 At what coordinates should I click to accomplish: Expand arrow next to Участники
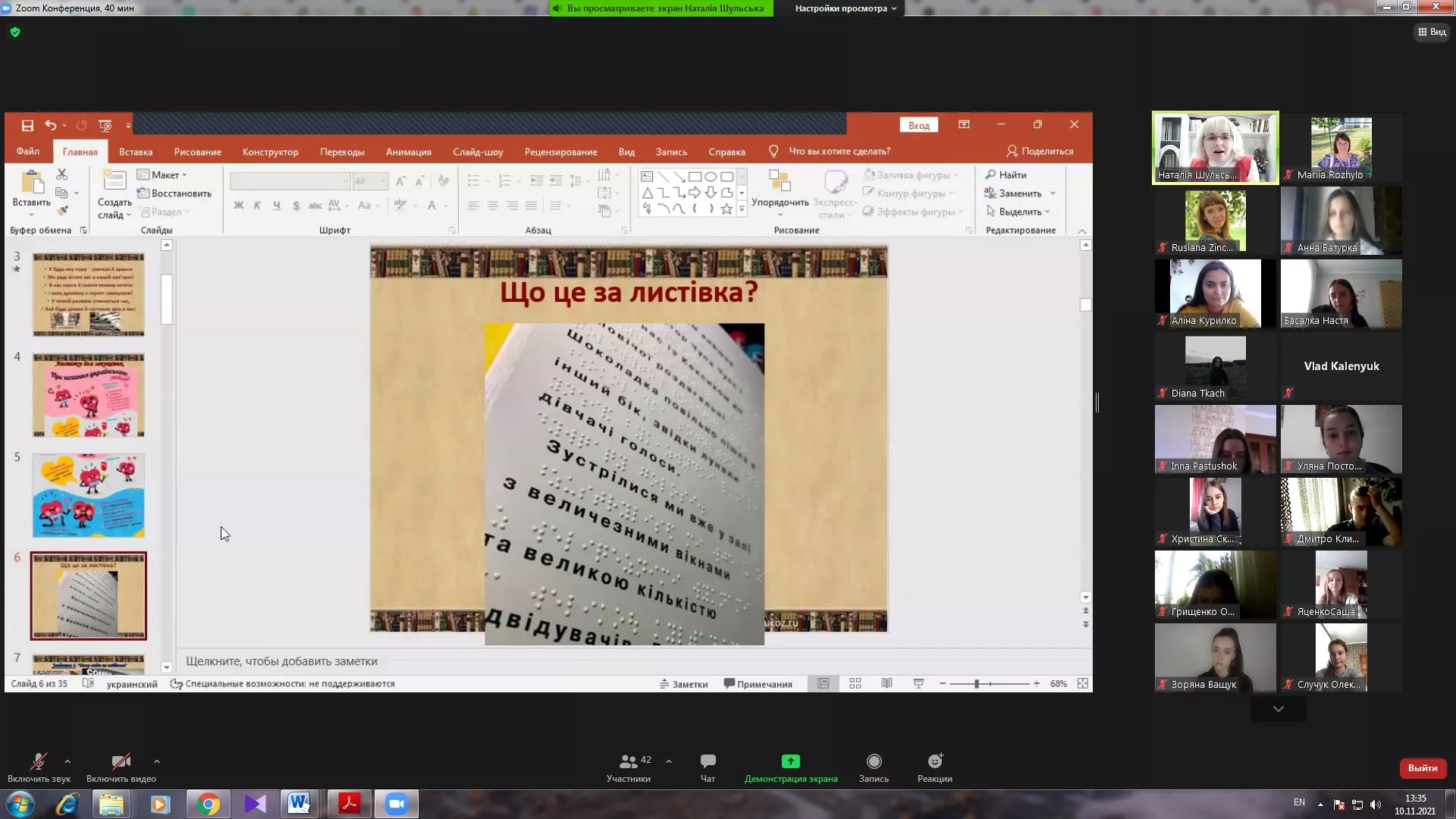[669, 761]
